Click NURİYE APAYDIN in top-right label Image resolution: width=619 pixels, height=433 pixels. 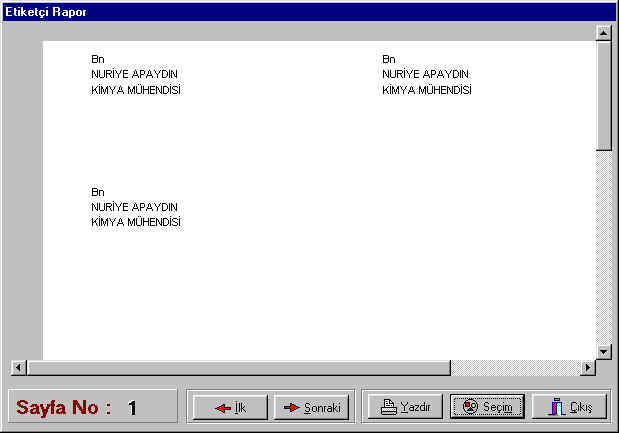pos(425,74)
